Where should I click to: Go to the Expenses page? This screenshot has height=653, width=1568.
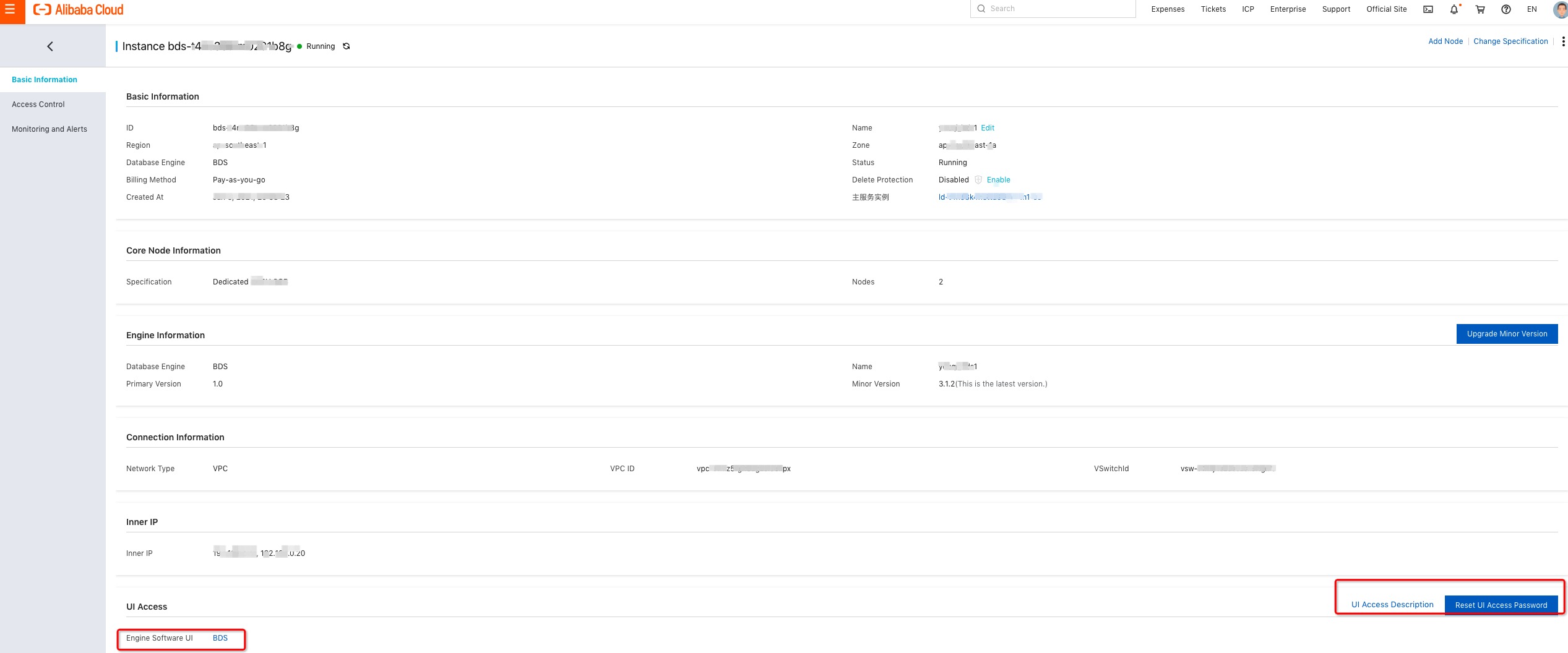pos(1168,9)
